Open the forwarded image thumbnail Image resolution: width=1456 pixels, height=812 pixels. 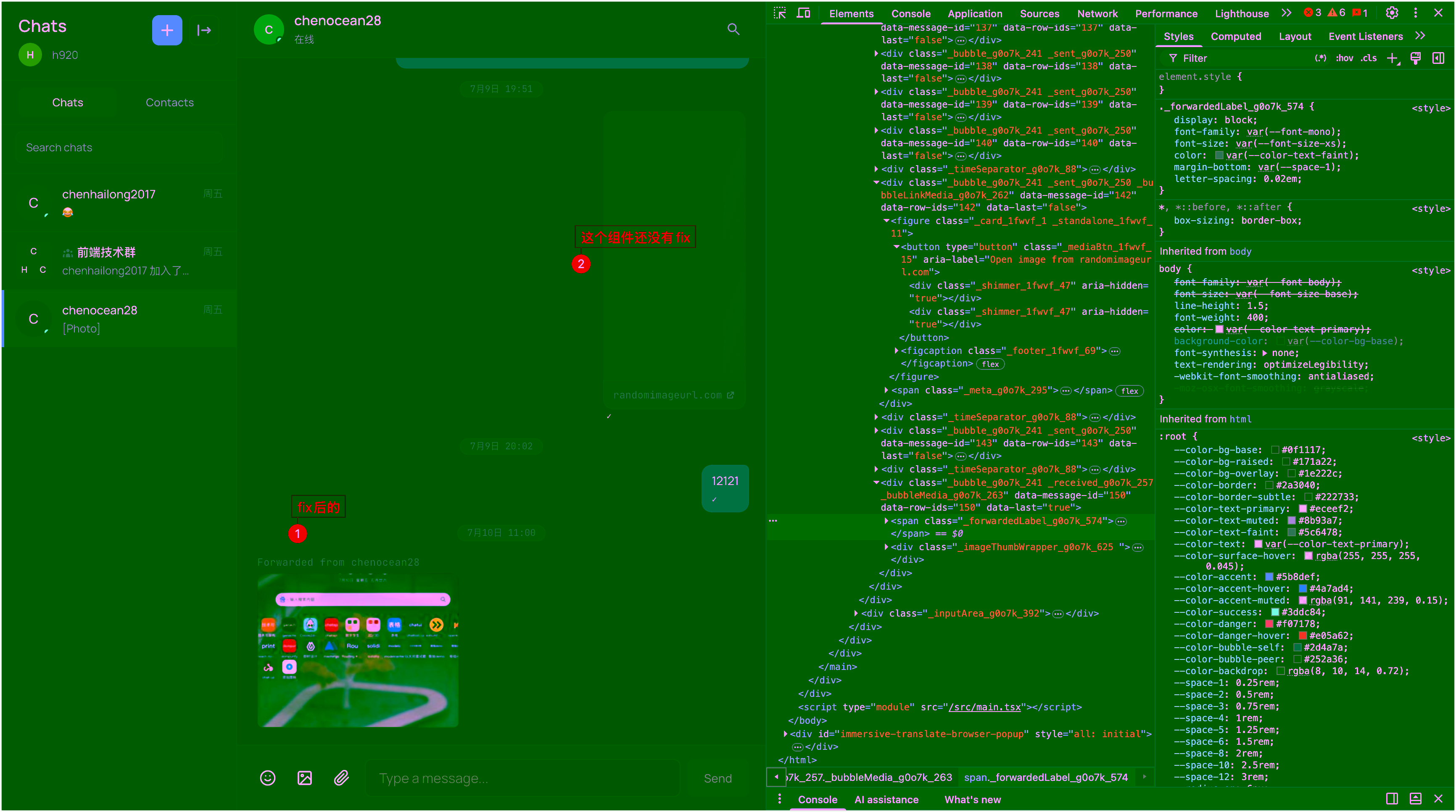[358, 650]
